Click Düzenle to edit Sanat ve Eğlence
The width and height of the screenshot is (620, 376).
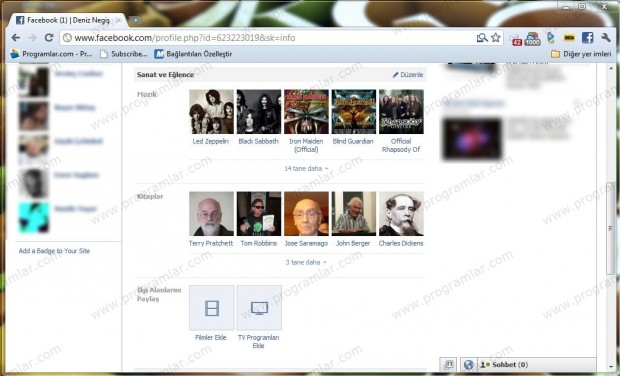pyautogui.click(x=408, y=75)
